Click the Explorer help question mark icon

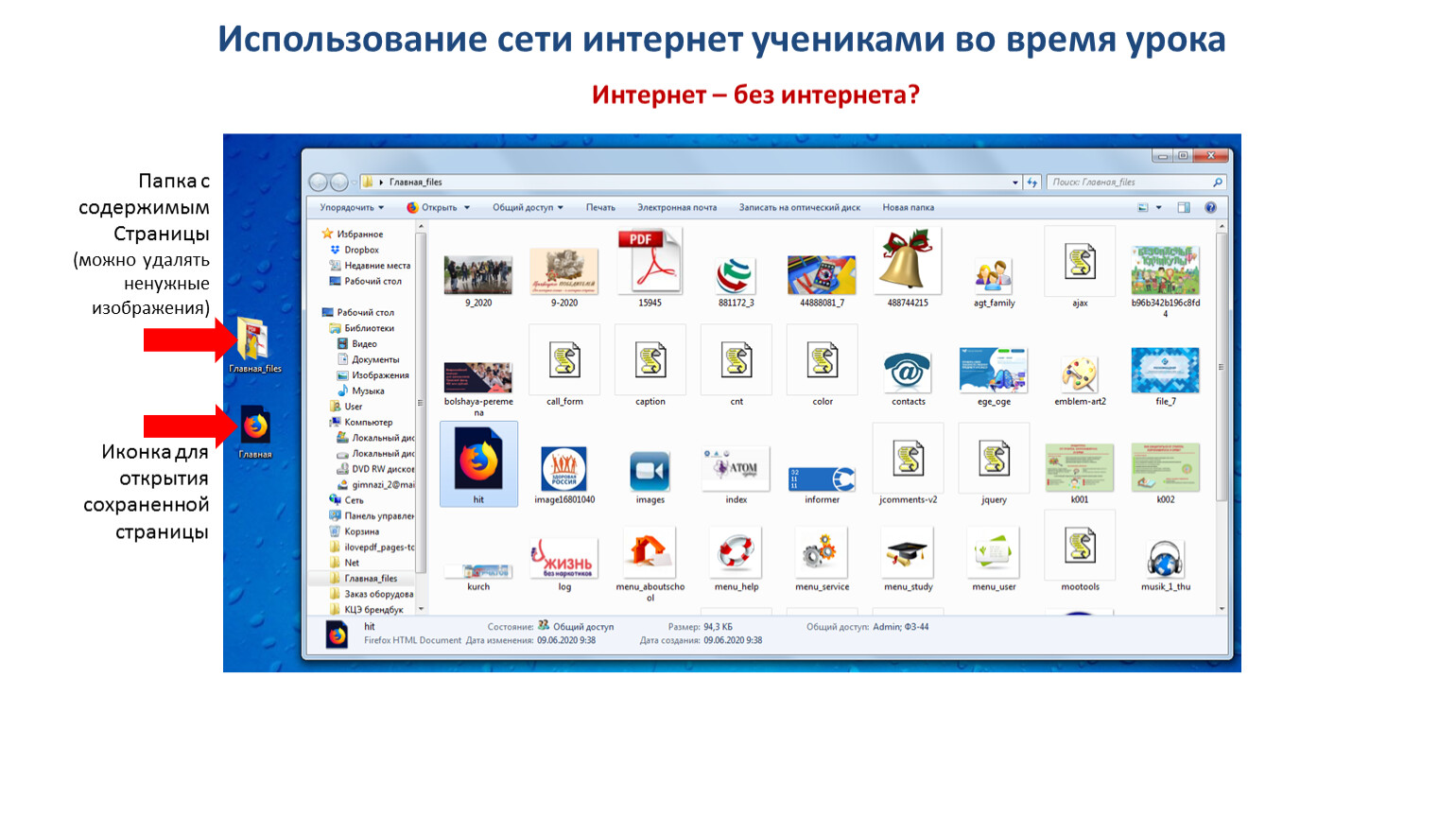coord(1210,208)
